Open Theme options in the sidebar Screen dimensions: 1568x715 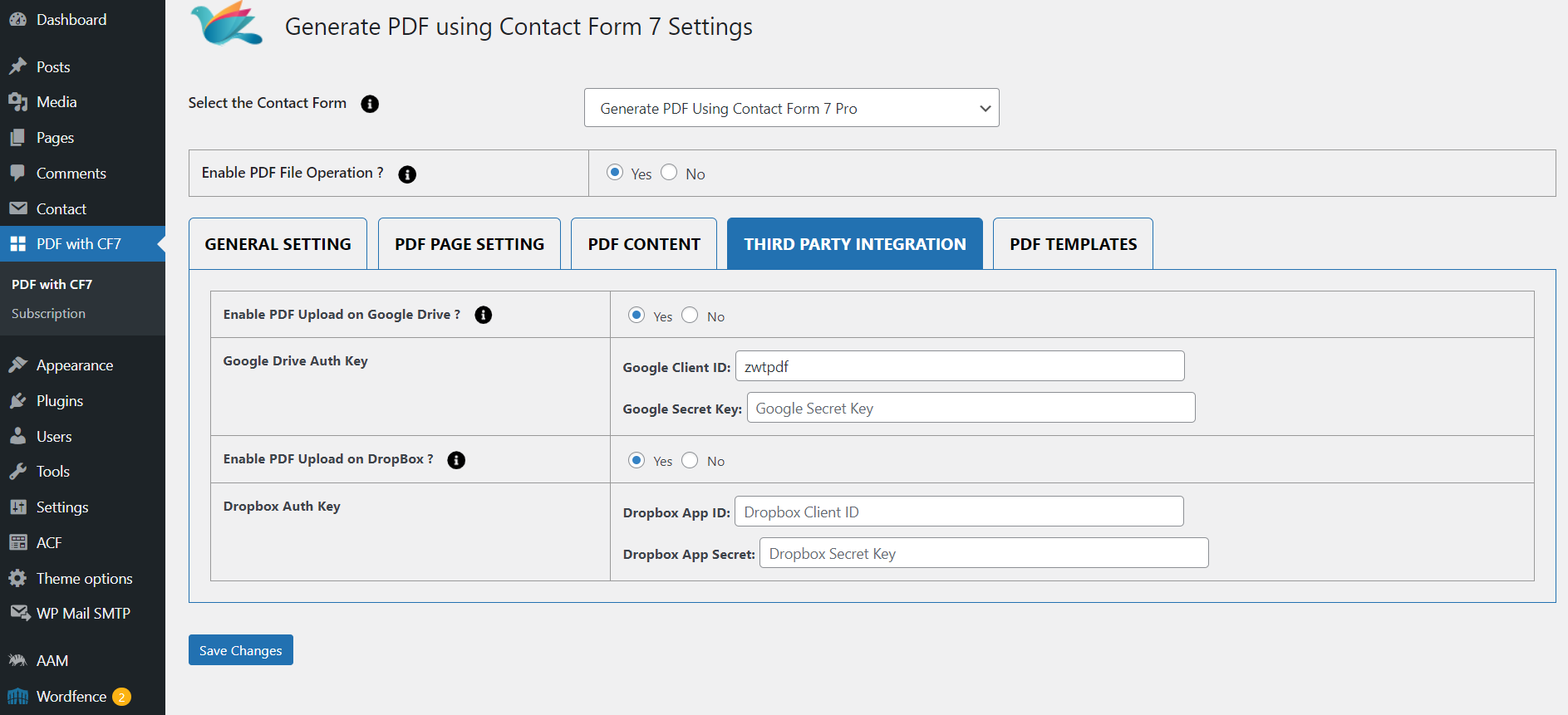coord(84,578)
